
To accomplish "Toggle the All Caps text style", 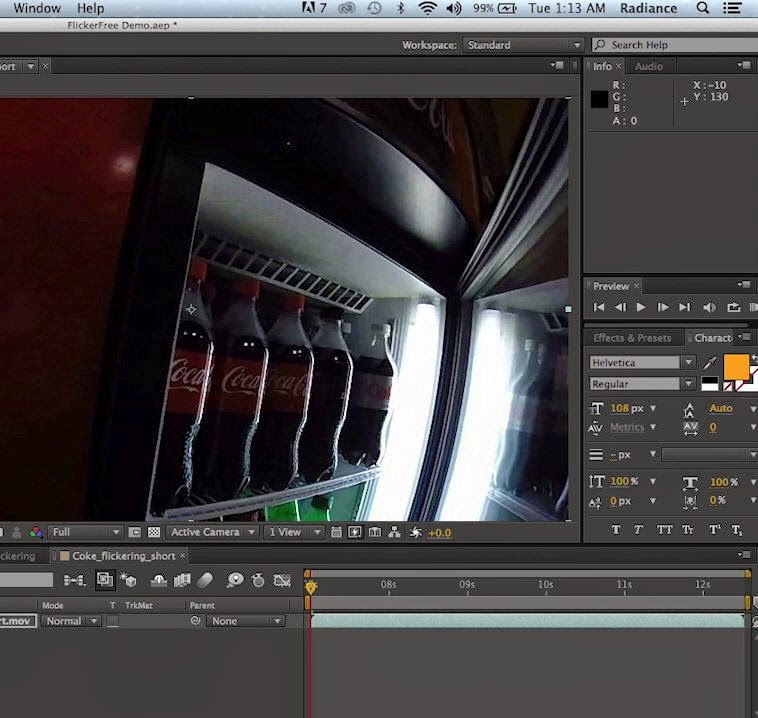I will pyautogui.click(x=664, y=530).
